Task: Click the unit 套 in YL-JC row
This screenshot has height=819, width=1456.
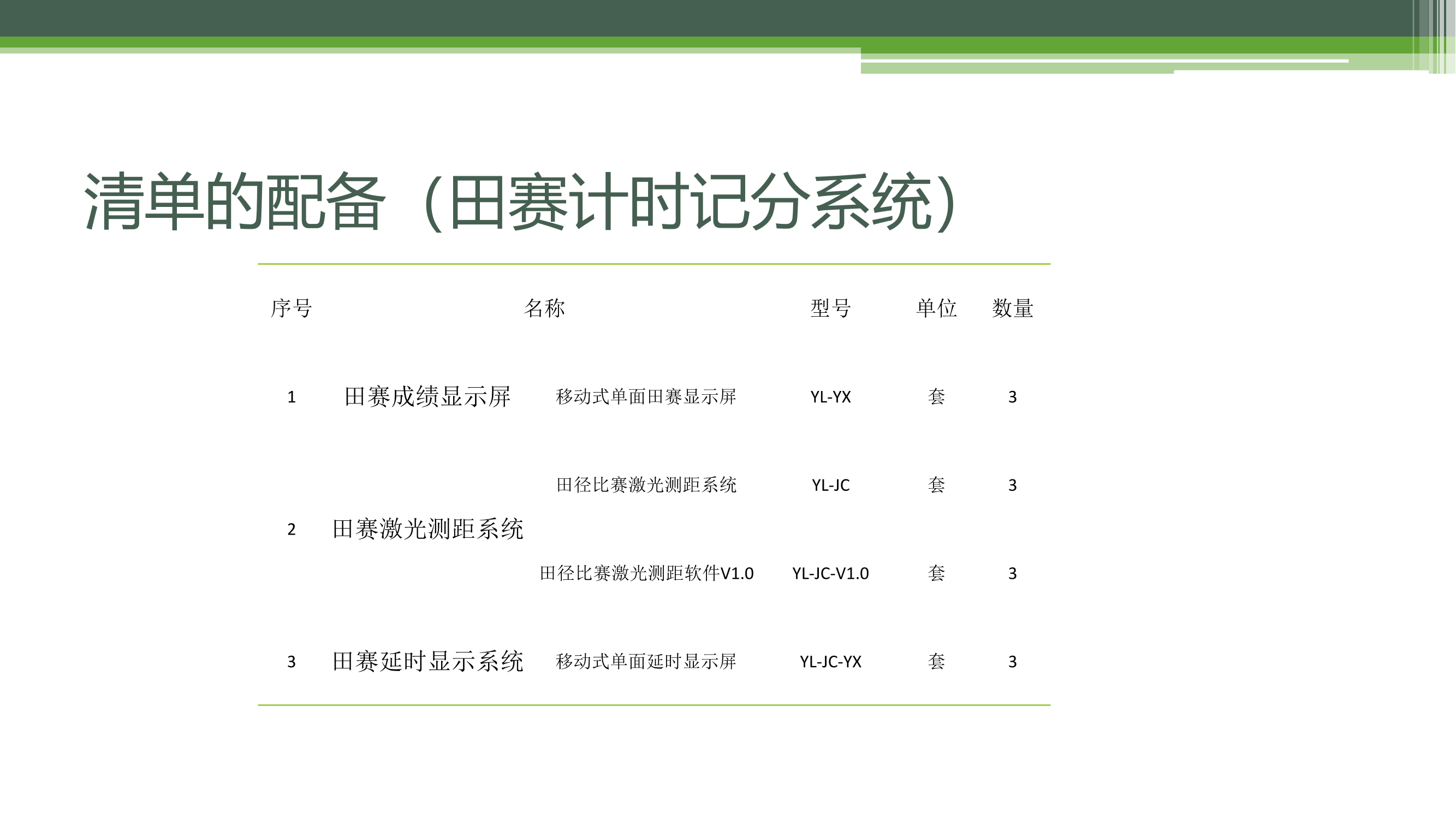Action: pos(936,484)
